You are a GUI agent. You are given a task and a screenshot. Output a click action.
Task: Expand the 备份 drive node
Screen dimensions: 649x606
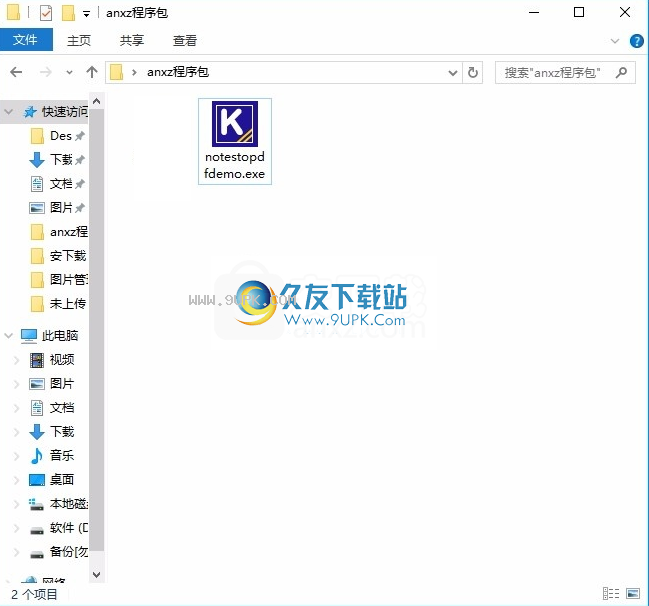(x=17, y=552)
